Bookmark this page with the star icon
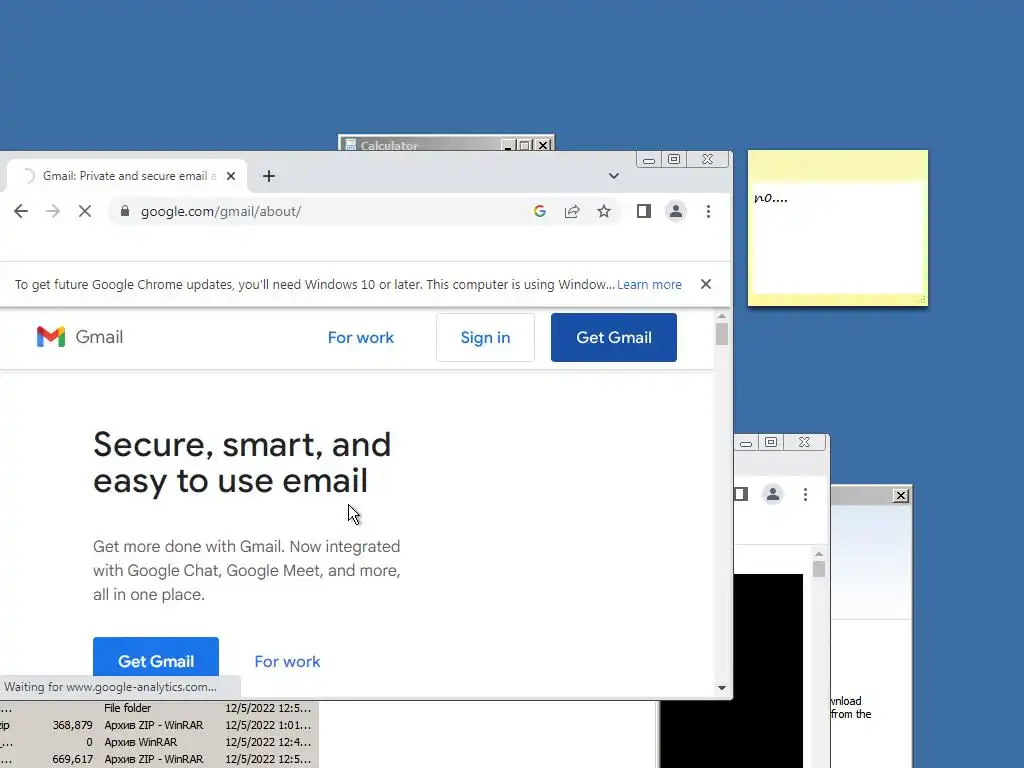Image resolution: width=1024 pixels, height=768 pixels. click(604, 211)
